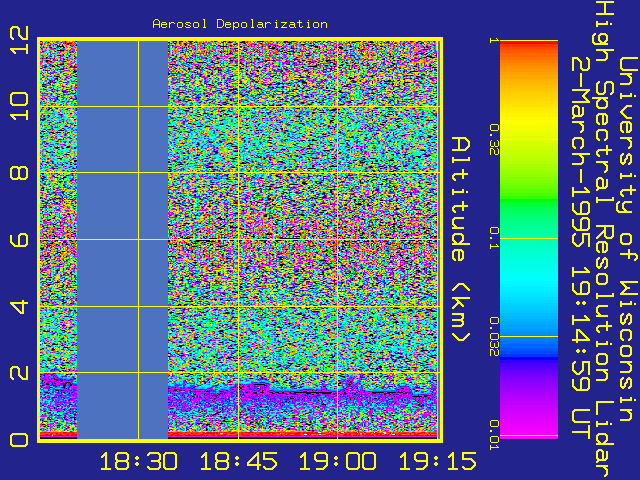Click the '19:15' time axis label
Image resolution: width=640 pixels, height=480 pixels.
[x=437, y=461]
